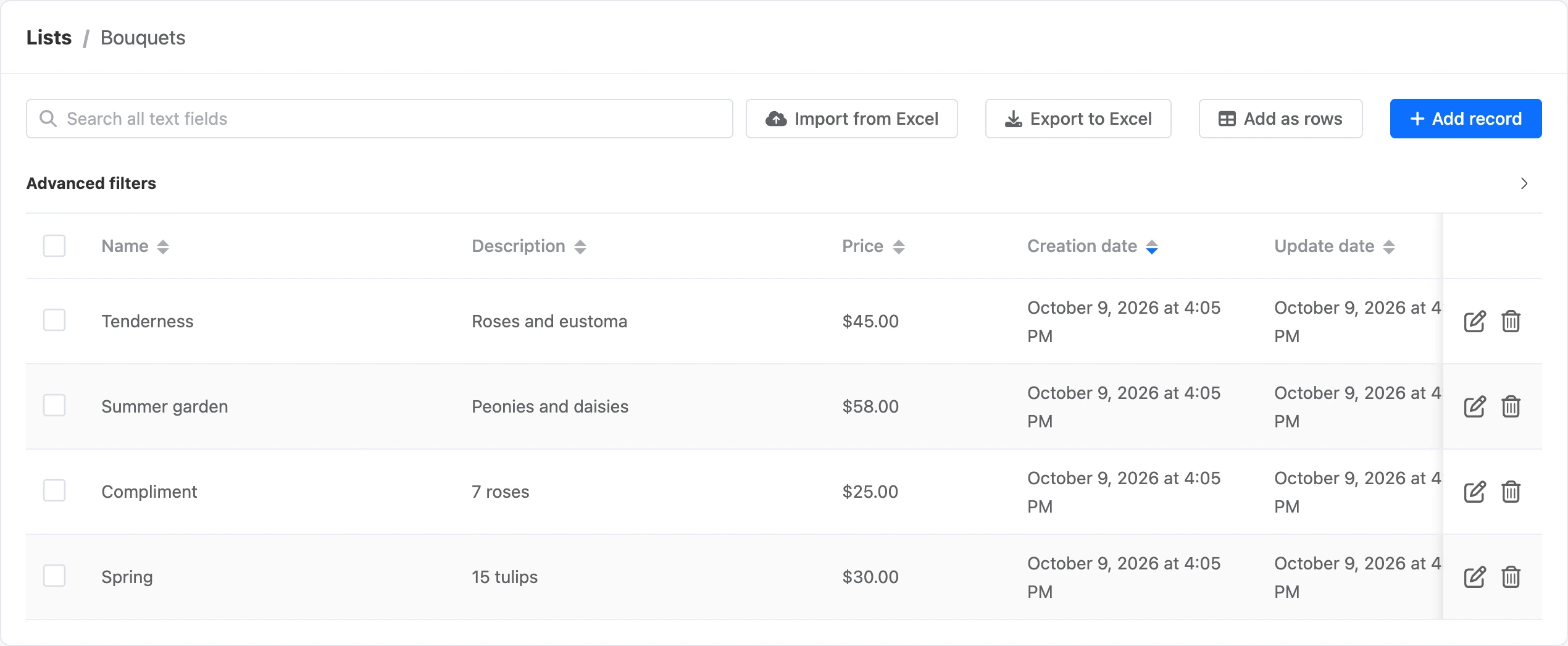Click Compliment update date cell
1568x646 pixels.
1358,492
